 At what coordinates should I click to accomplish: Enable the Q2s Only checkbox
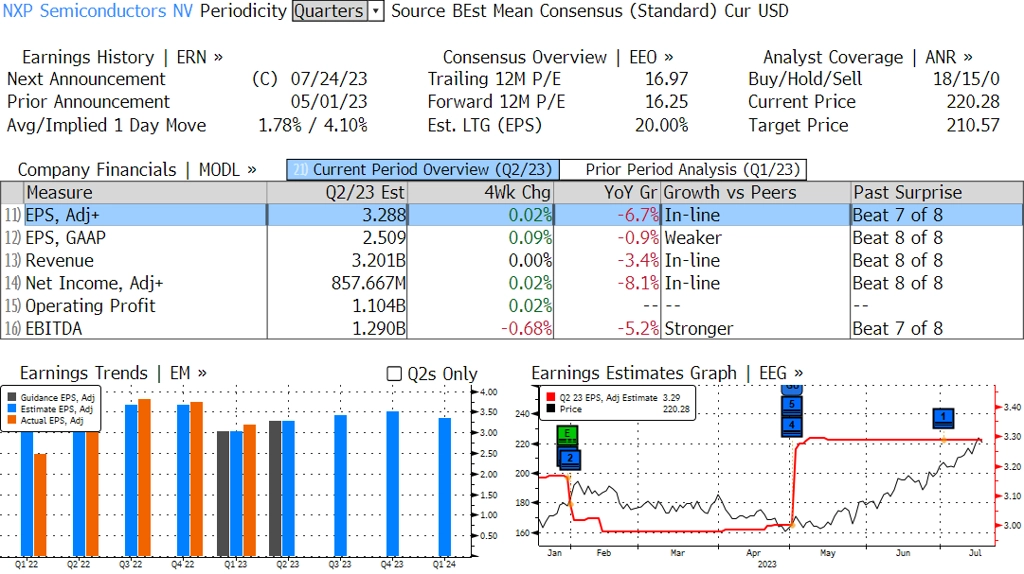394,374
